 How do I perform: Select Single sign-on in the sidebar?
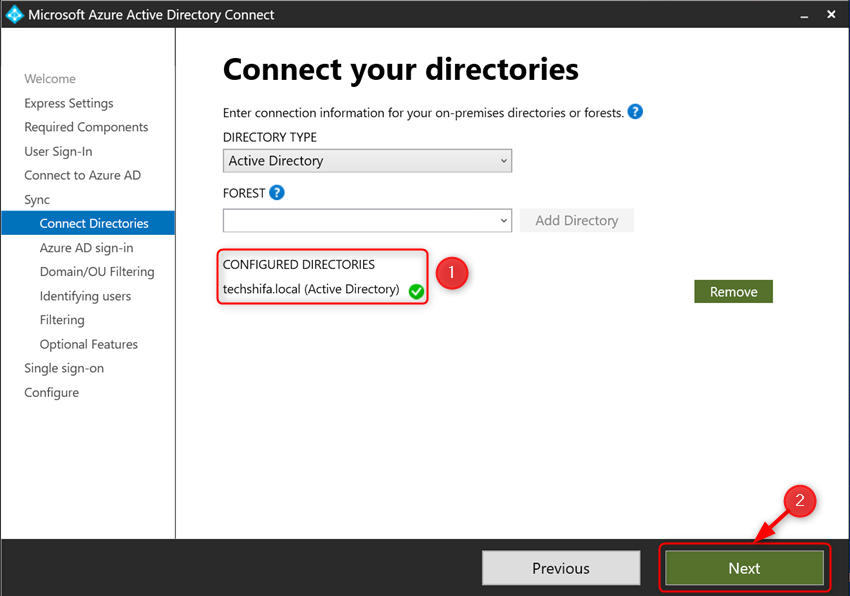click(x=64, y=367)
